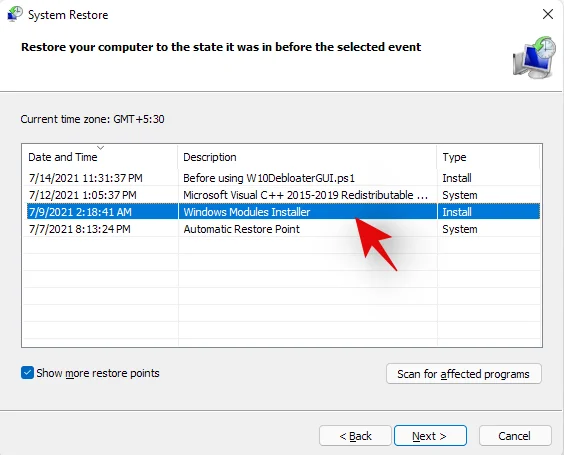Click the System Restore monitor-and-clock graphic
Image resolution: width=564 pixels, height=455 pixels.
534,57
